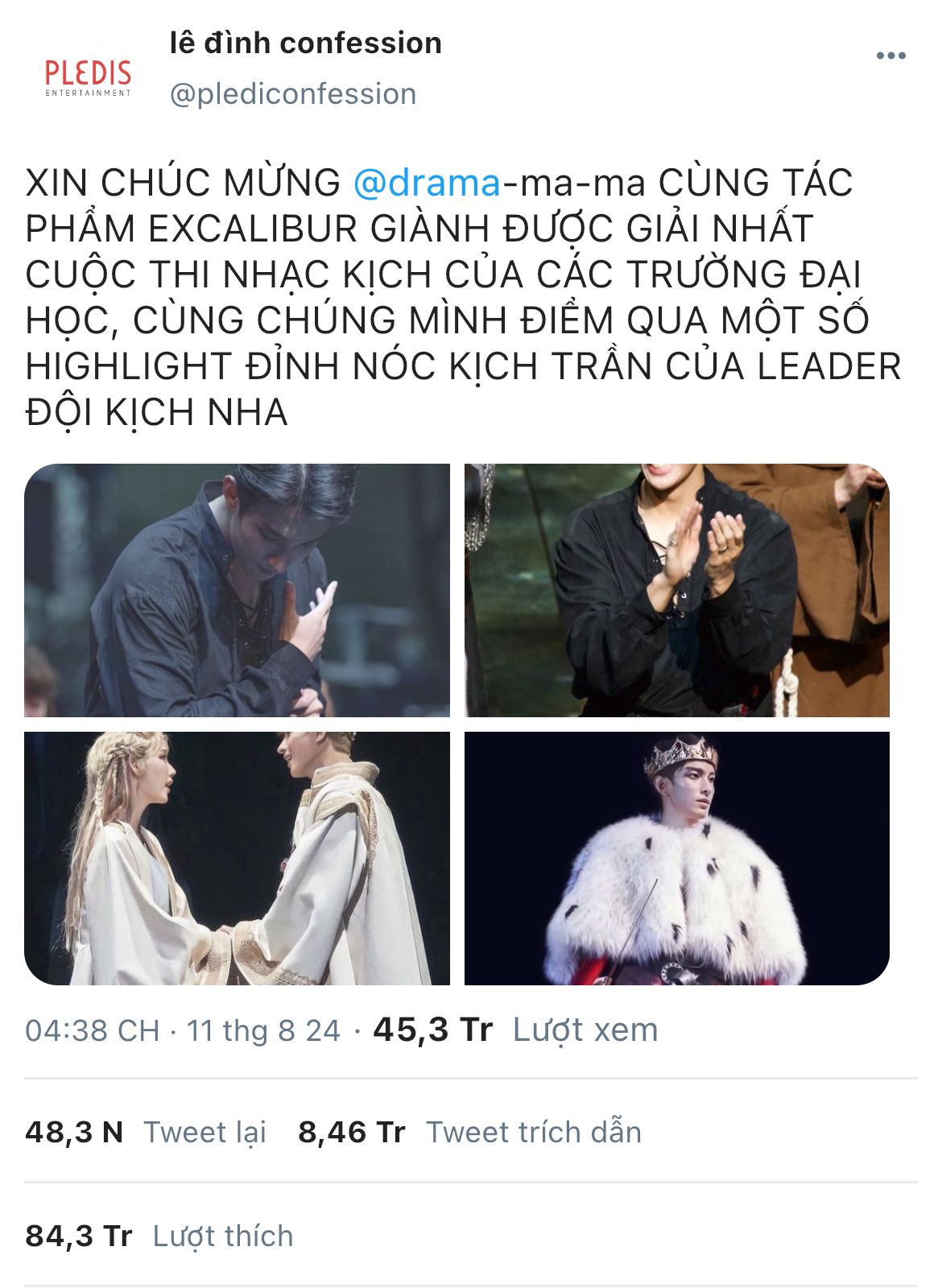Viewport: 942px width, 1288px height.
Task: Open the 48,3 N Tweet lại list
Action: tap(146, 1132)
